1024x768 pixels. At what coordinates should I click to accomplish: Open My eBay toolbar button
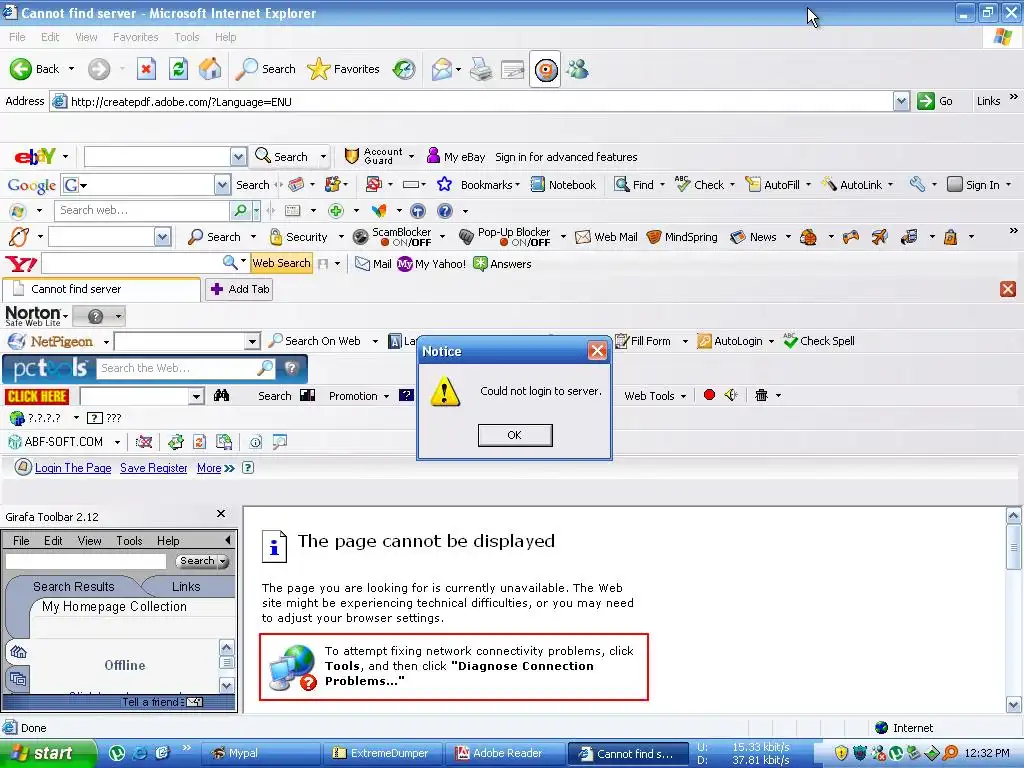(456, 157)
